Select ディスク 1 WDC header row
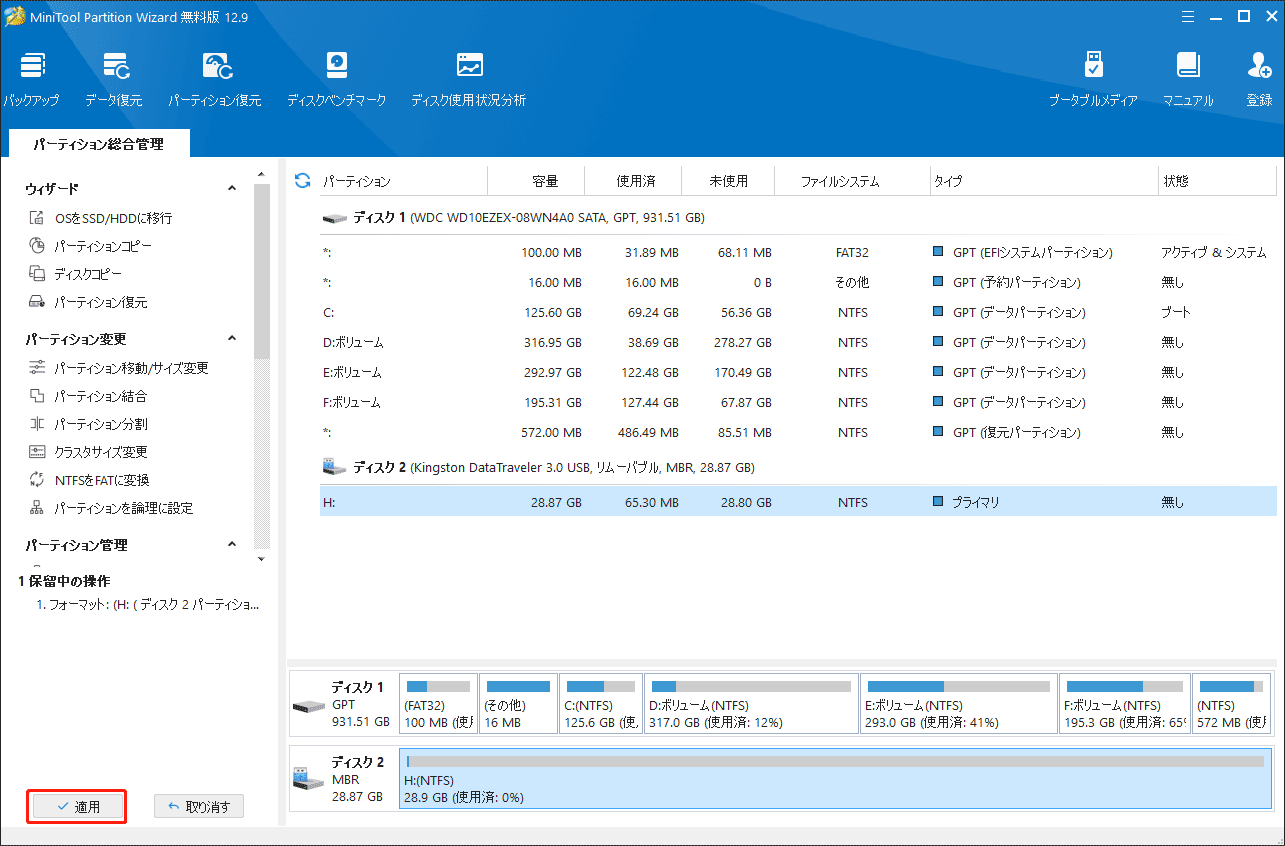The height and width of the screenshot is (846, 1285). click(798, 217)
